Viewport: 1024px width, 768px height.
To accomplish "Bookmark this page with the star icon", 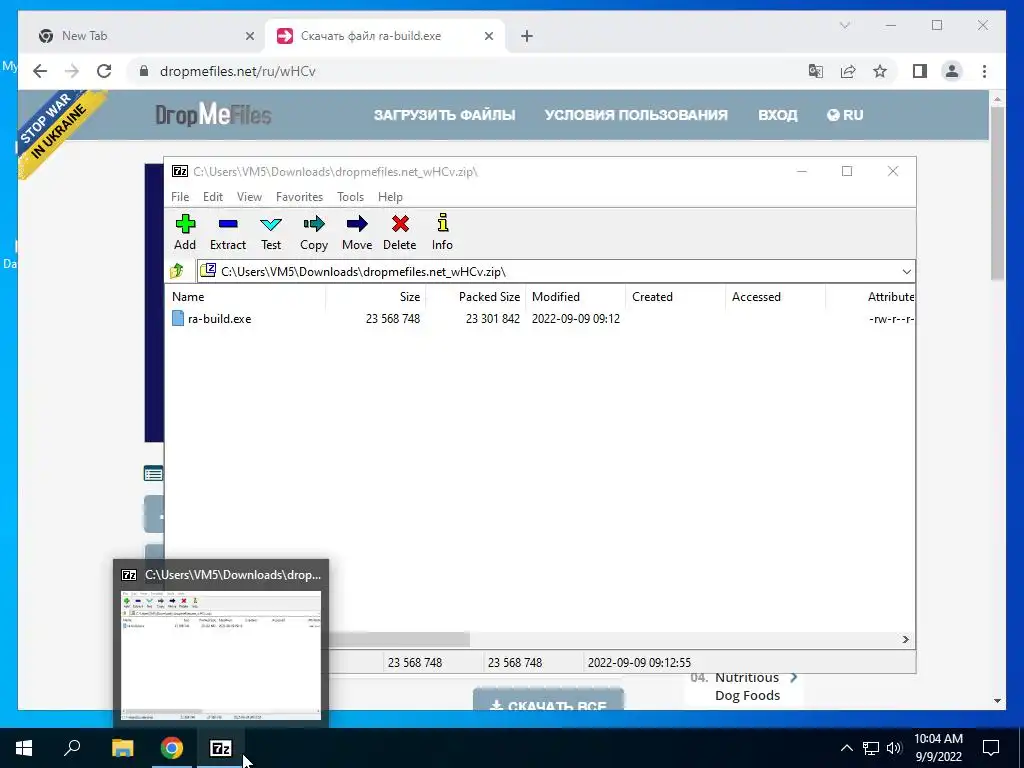I will (x=880, y=71).
